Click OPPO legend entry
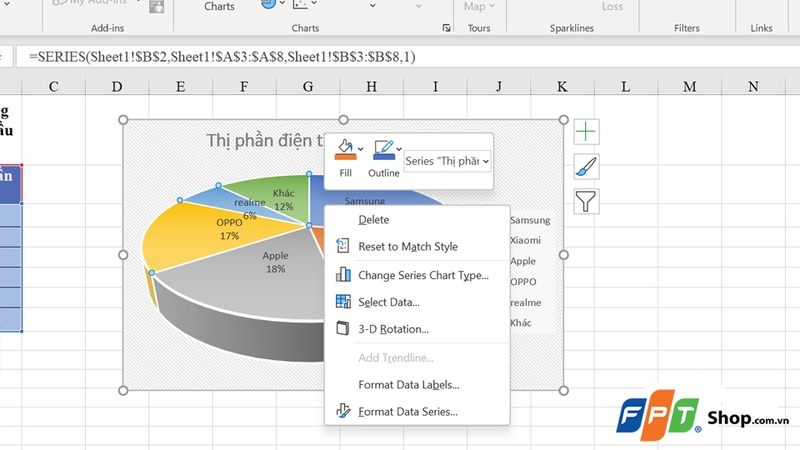The image size is (800, 450). [x=523, y=282]
